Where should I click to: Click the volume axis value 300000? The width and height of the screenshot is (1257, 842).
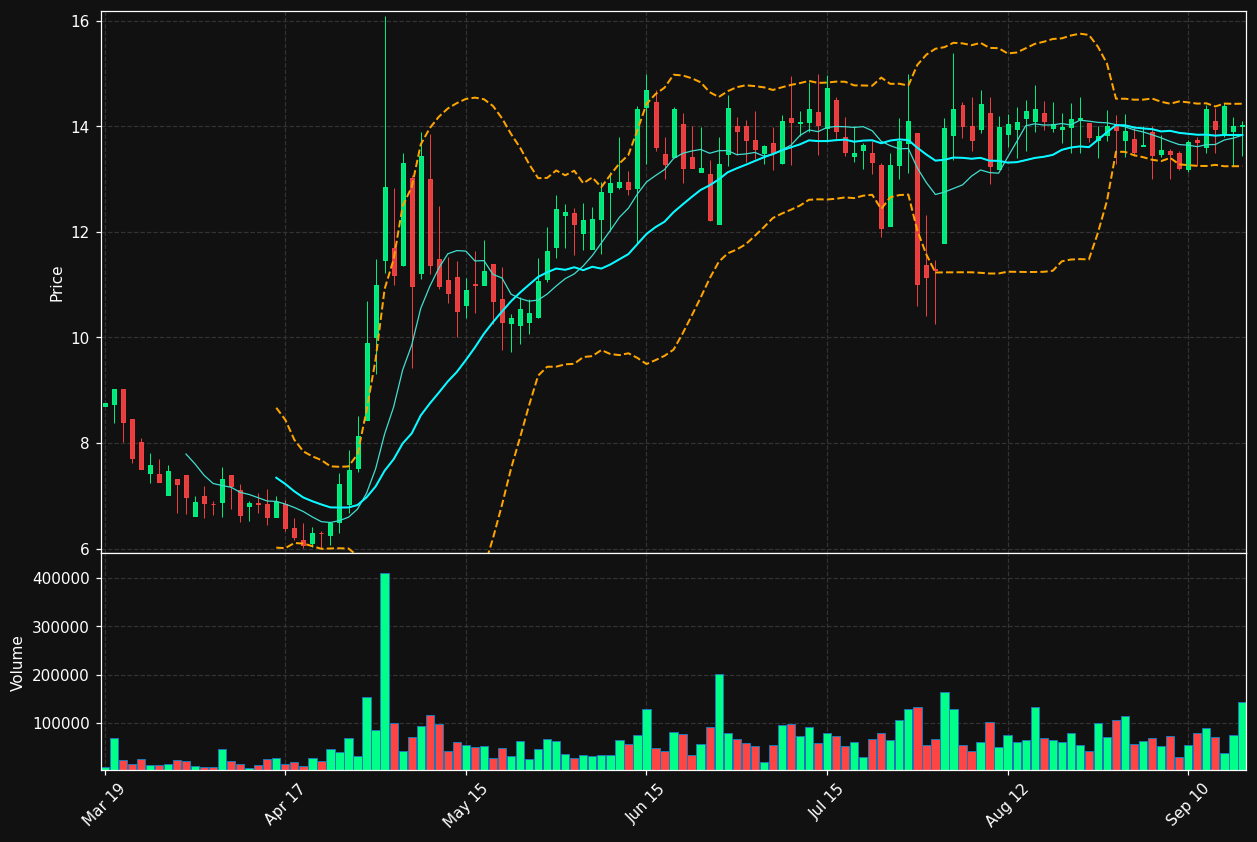tap(63, 627)
